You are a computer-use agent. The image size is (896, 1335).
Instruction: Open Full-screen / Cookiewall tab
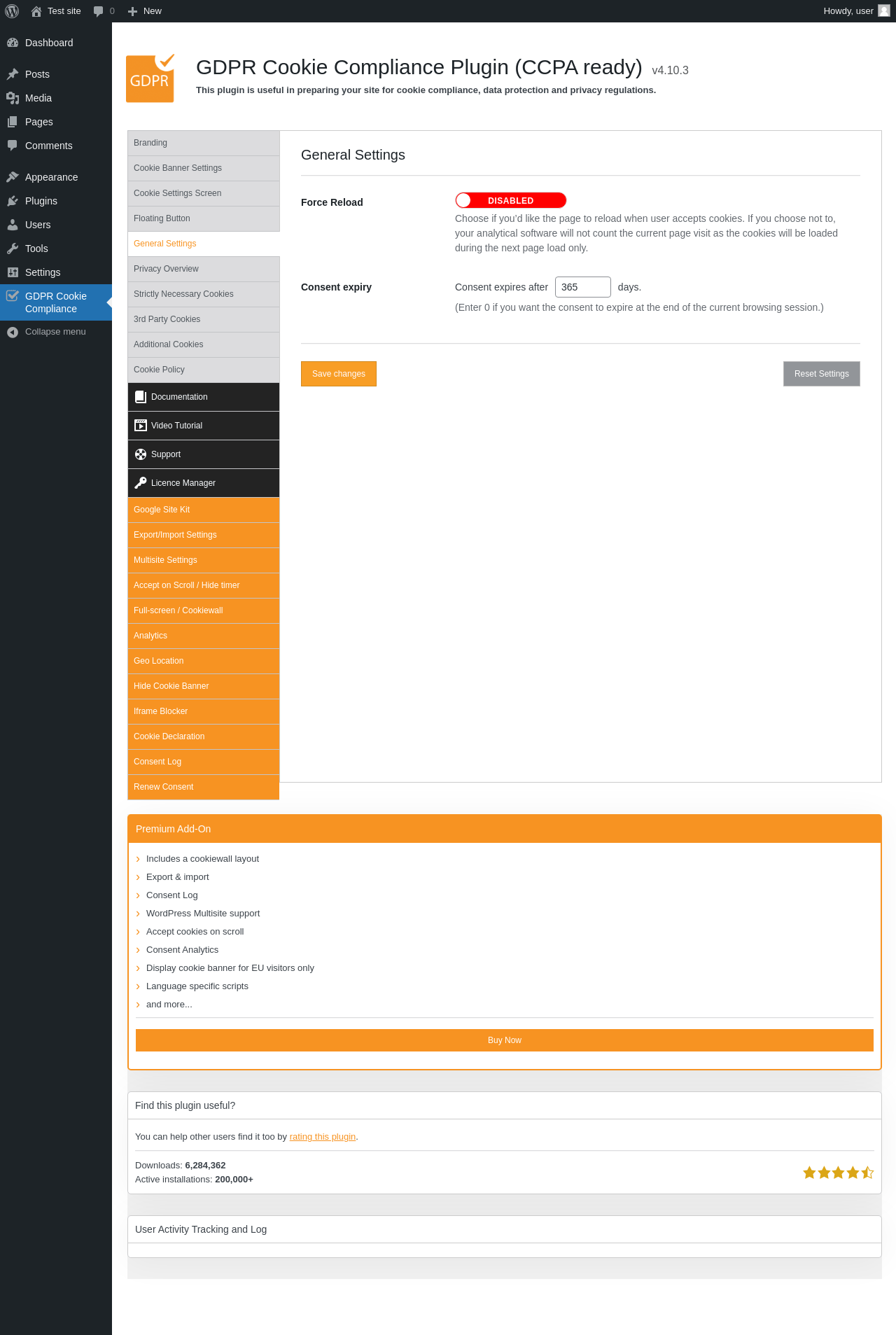click(204, 610)
